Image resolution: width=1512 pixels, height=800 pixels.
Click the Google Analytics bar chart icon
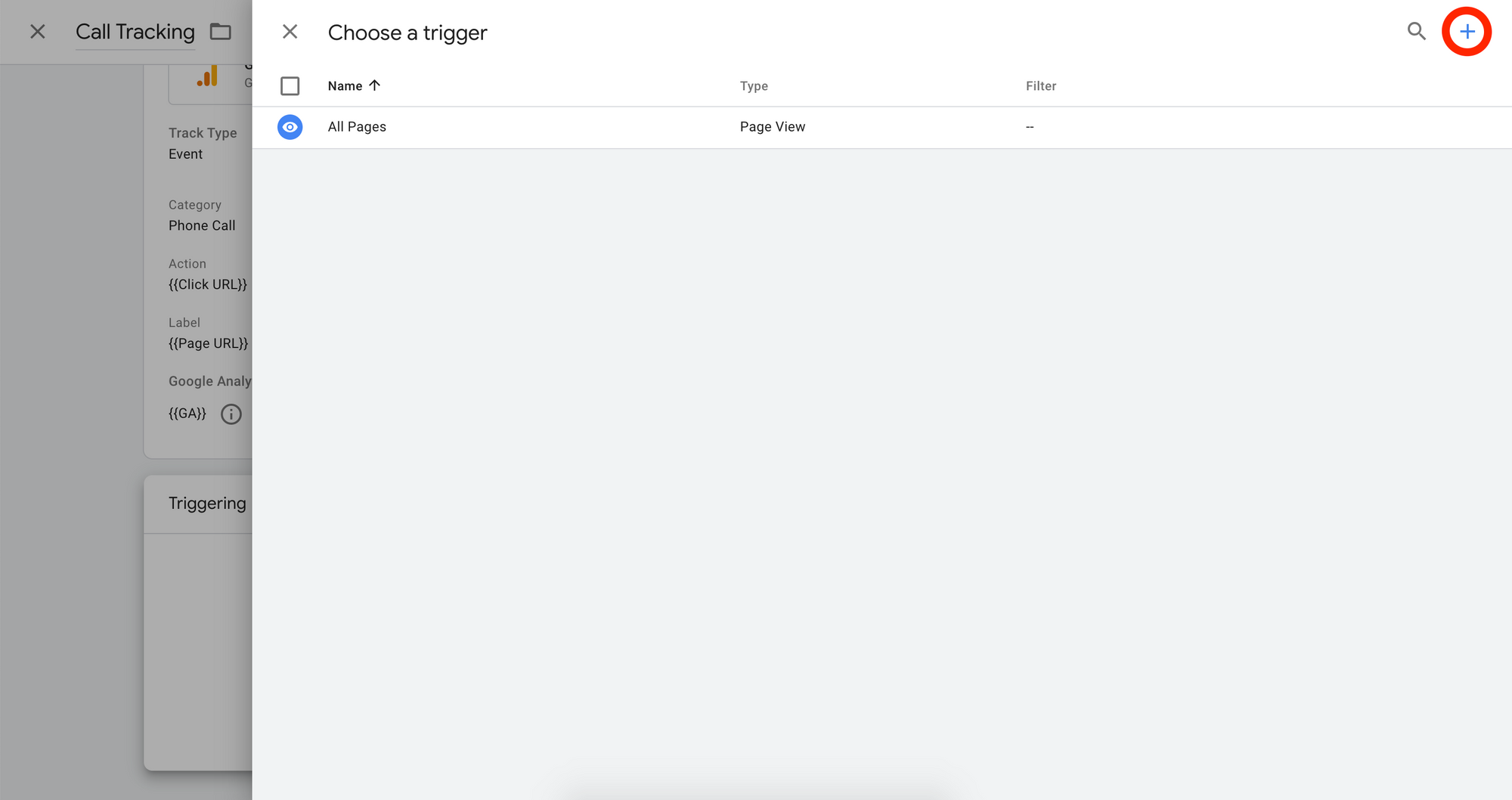(207, 76)
